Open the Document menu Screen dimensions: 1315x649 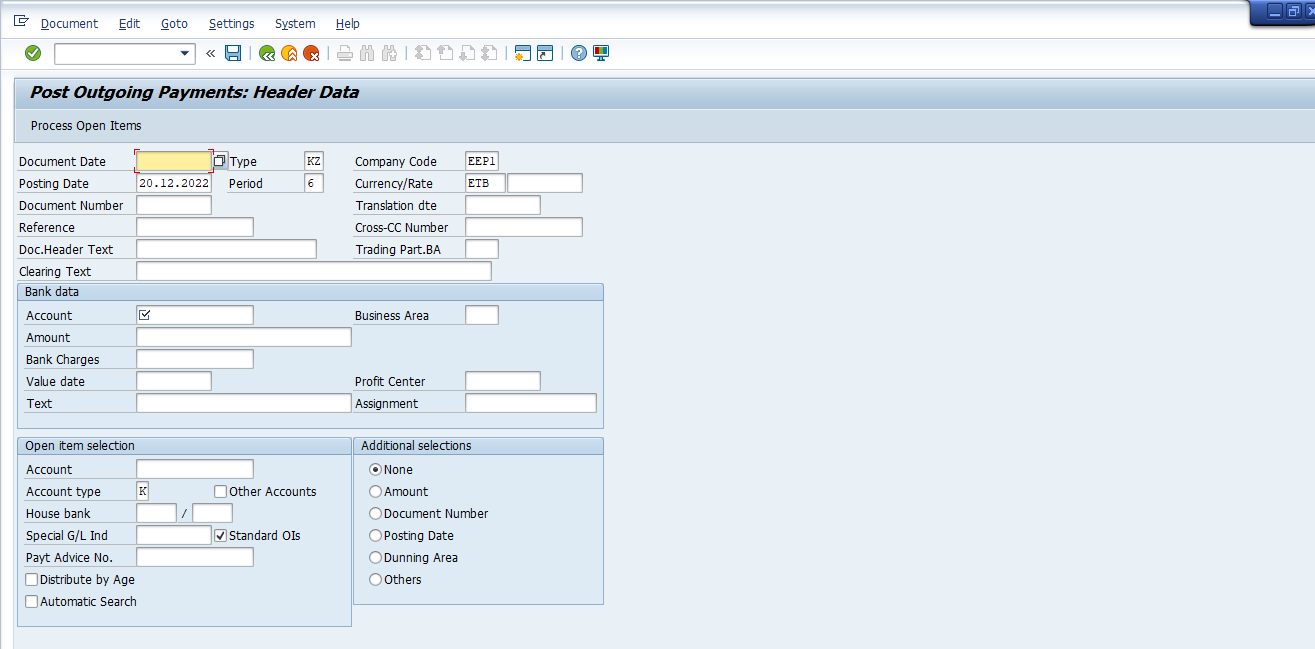[69, 23]
